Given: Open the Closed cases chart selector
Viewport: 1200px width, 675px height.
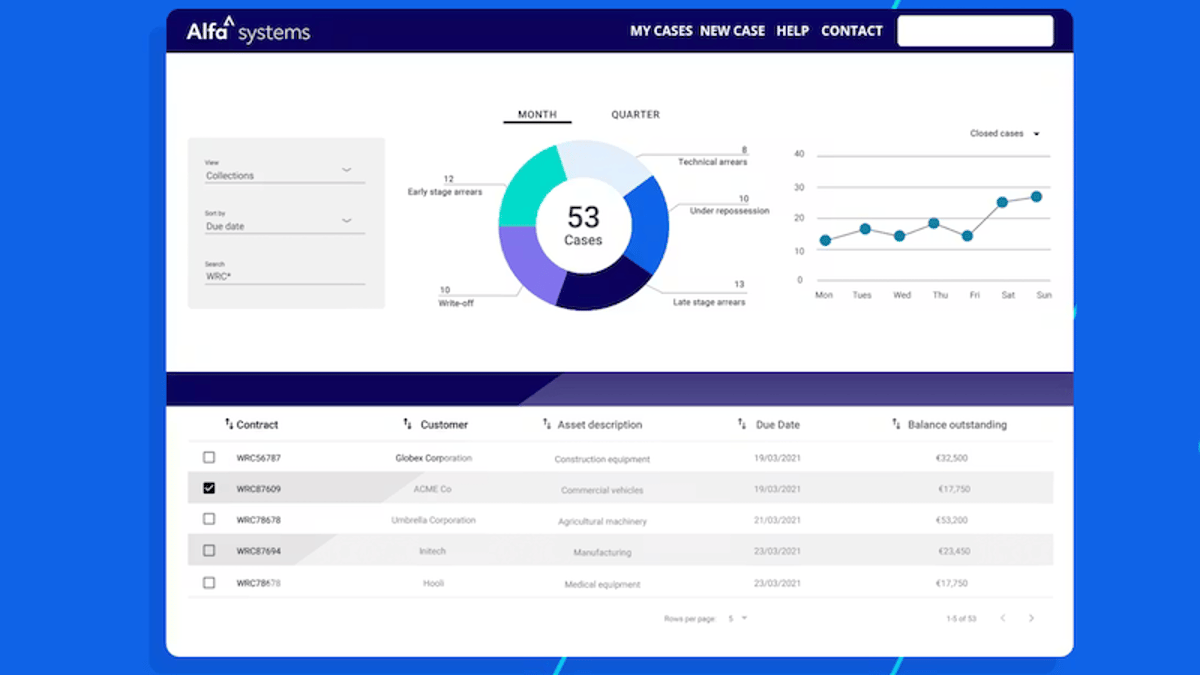Looking at the screenshot, I should (1005, 132).
